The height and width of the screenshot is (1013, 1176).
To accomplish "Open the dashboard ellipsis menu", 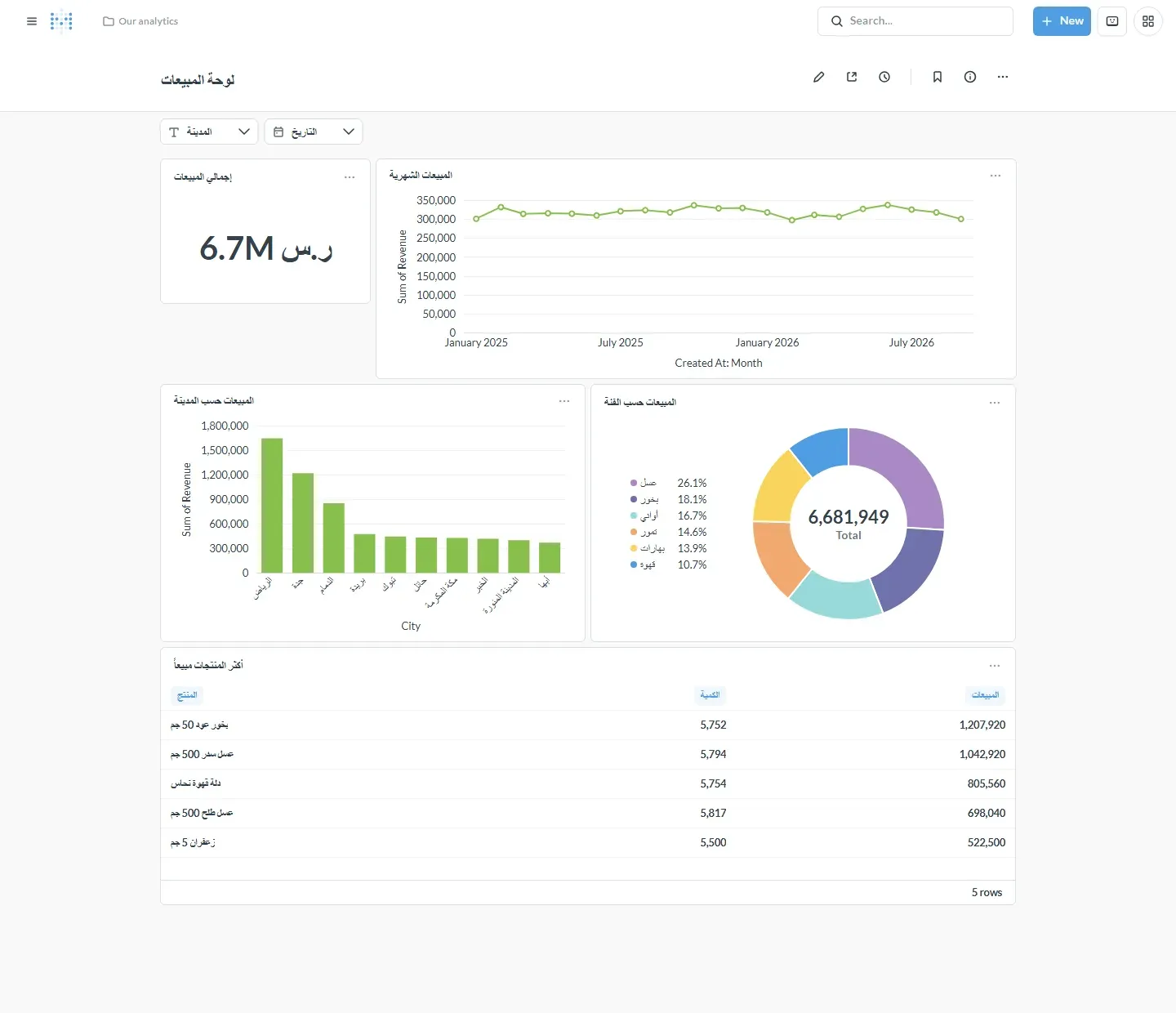I will 1003,77.
